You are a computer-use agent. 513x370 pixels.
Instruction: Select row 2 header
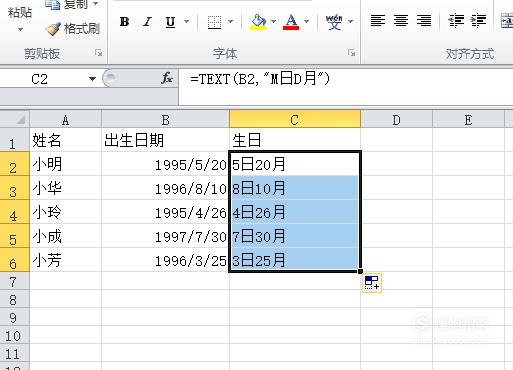coord(15,164)
